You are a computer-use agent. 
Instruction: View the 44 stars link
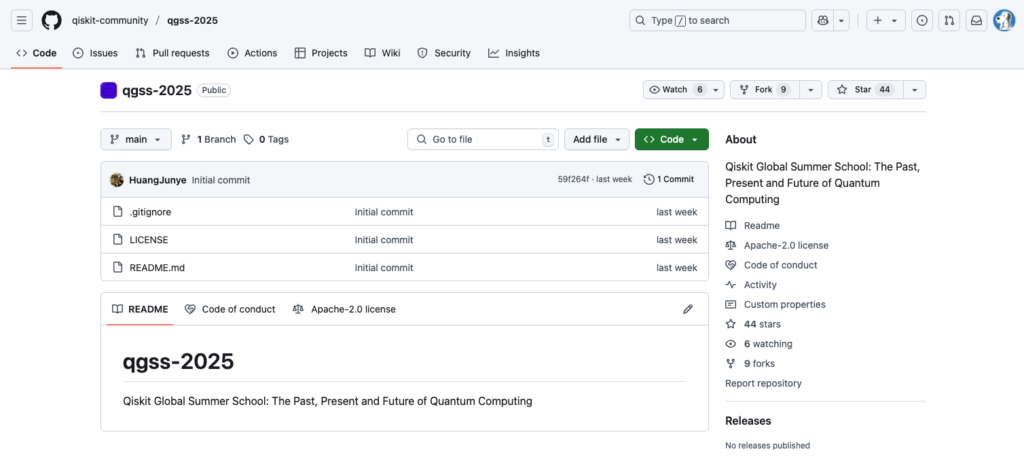[753, 324]
